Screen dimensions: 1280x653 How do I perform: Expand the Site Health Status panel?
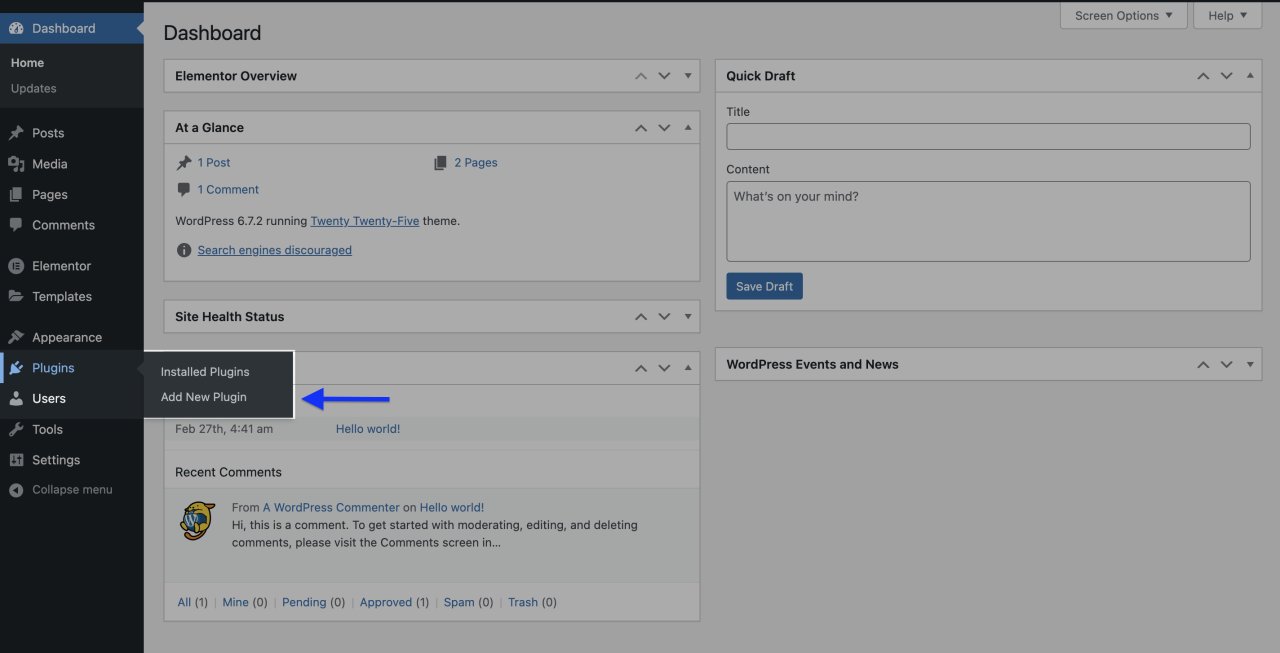pyautogui.click(x=688, y=317)
